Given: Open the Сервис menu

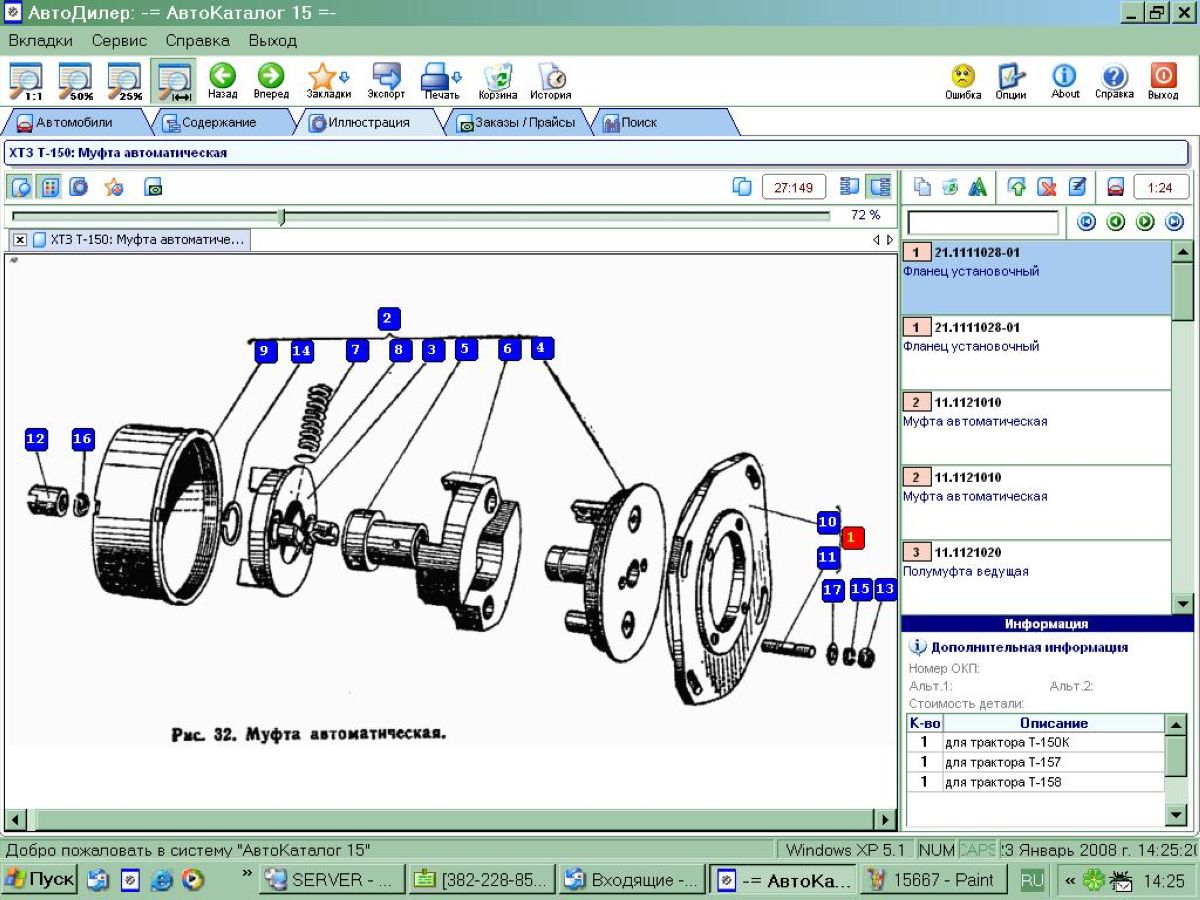Looking at the screenshot, I should [x=119, y=41].
